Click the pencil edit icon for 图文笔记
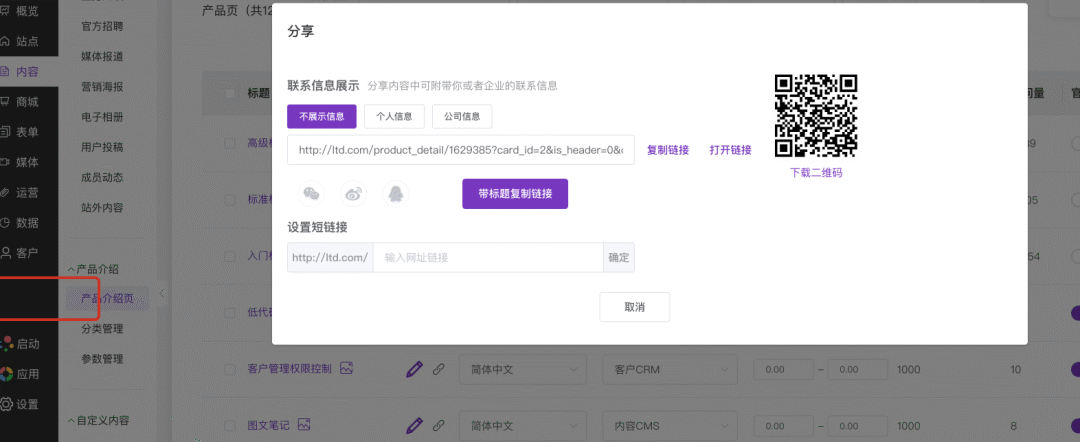The width and height of the screenshot is (1080, 442). click(x=414, y=425)
